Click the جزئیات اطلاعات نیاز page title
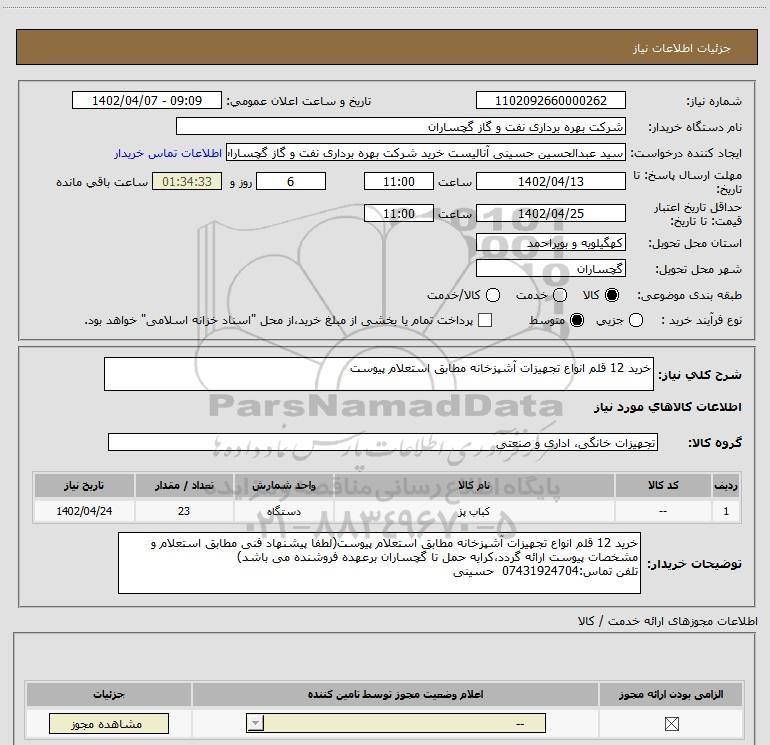This screenshot has height=745, width=770. pyautogui.click(x=681, y=48)
